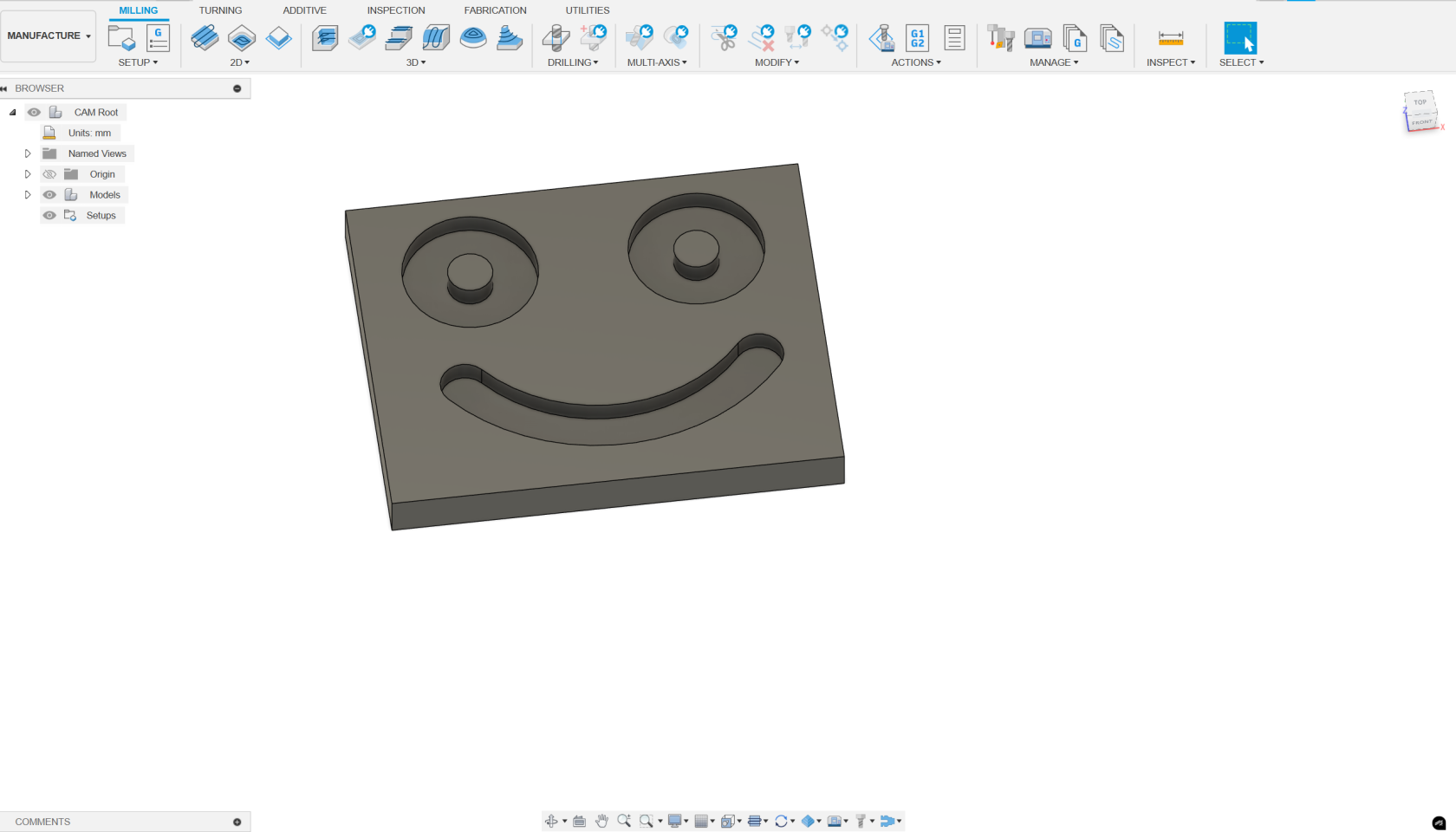Click the ViewCube TOP face

coord(1420,102)
